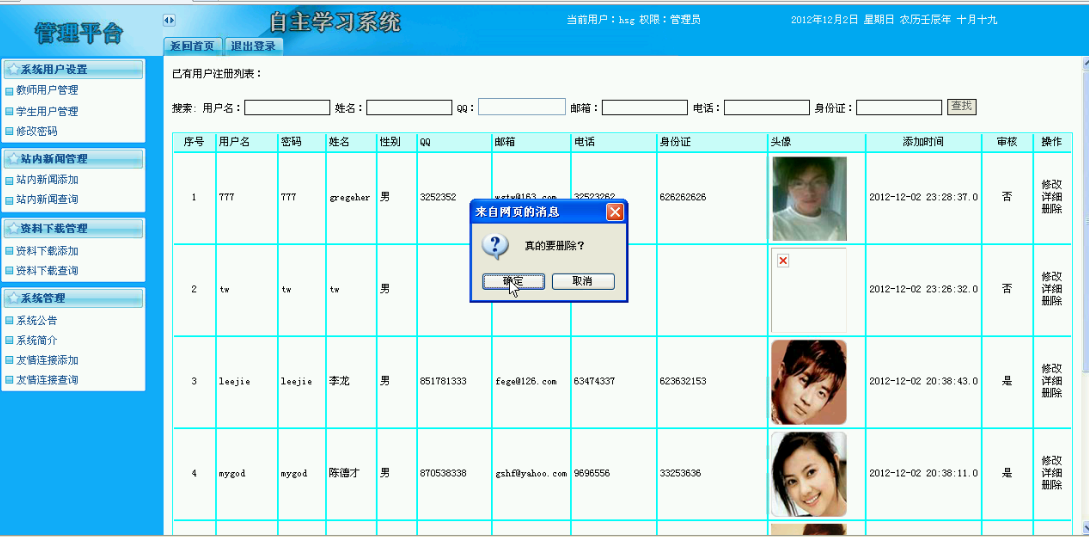Focus the 姓名 search field
This screenshot has height=537, width=1089.
point(409,108)
